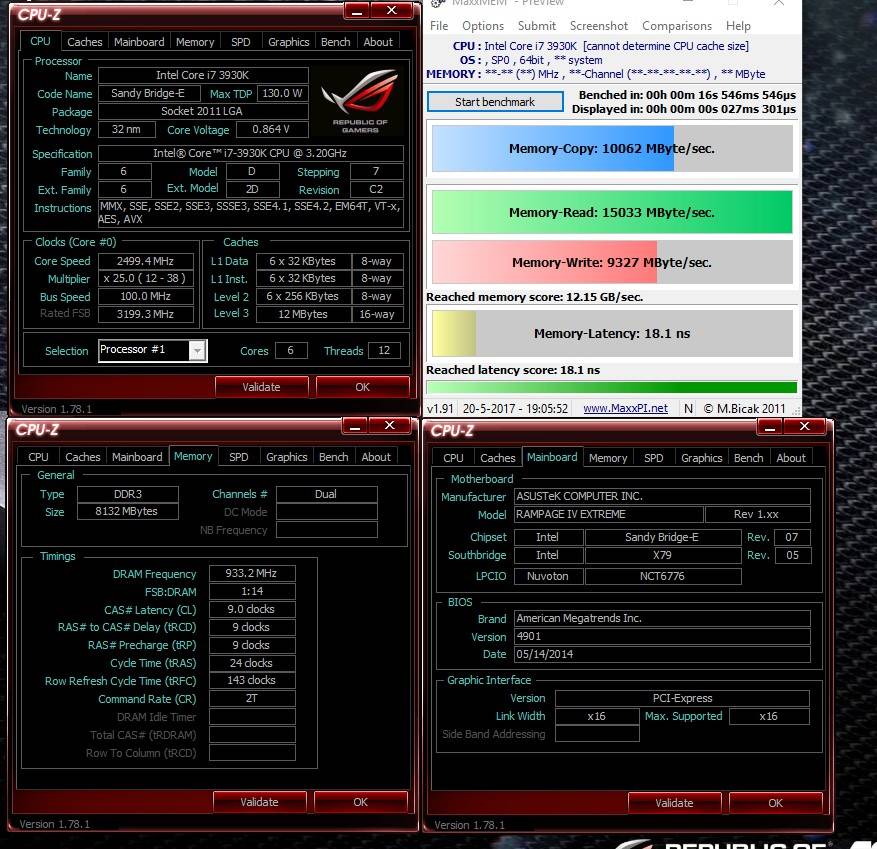Open CPU tab in Memory CPU-Z window
The width and height of the screenshot is (877, 849).
coord(38,457)
